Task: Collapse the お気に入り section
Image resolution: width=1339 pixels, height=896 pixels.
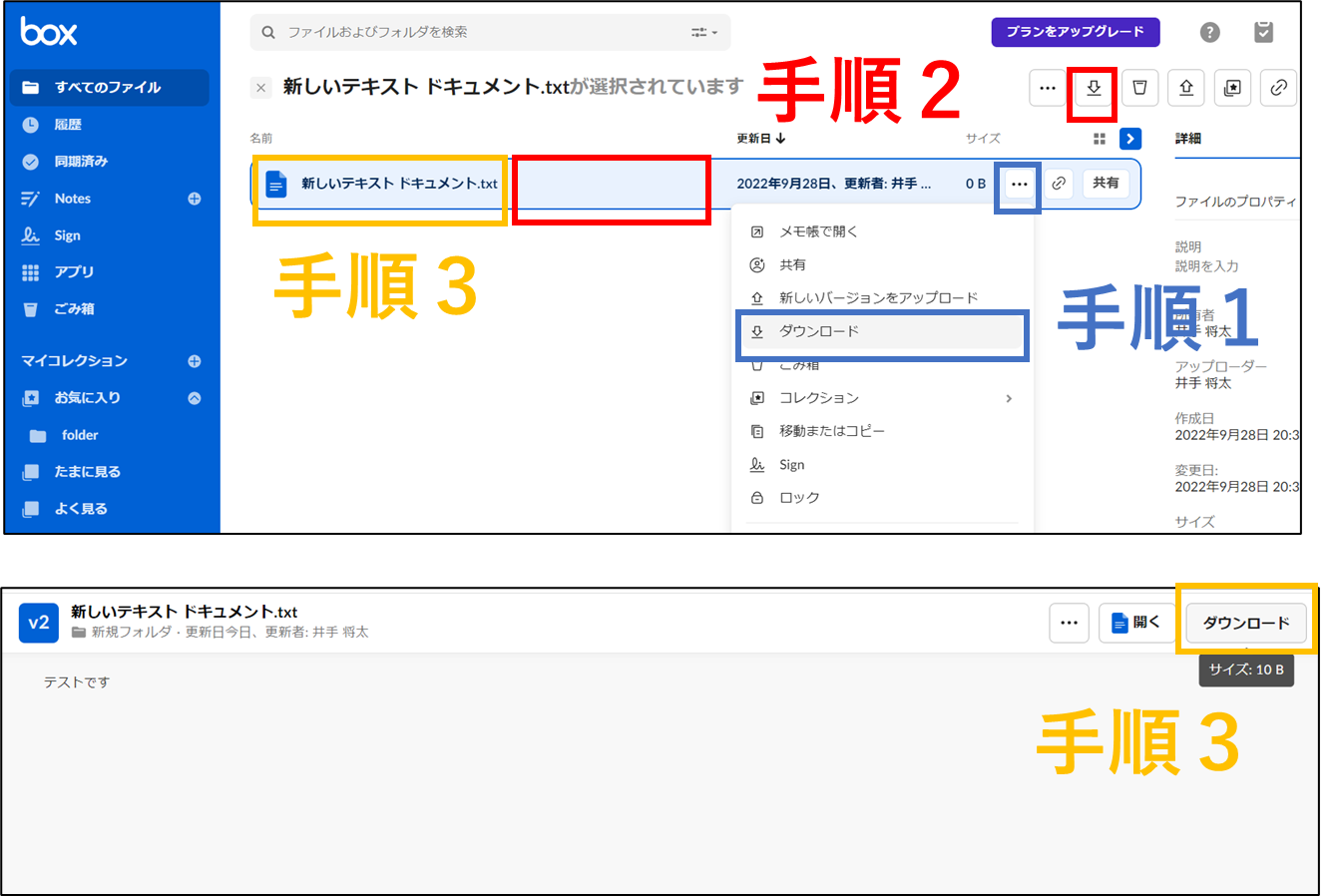Action: 196,397
